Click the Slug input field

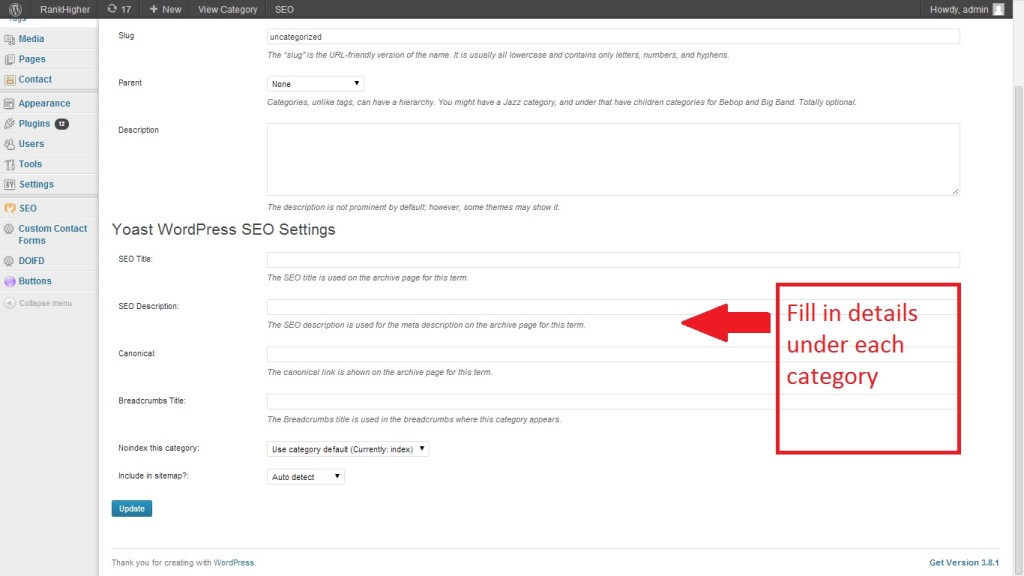[x=613, y=37]
